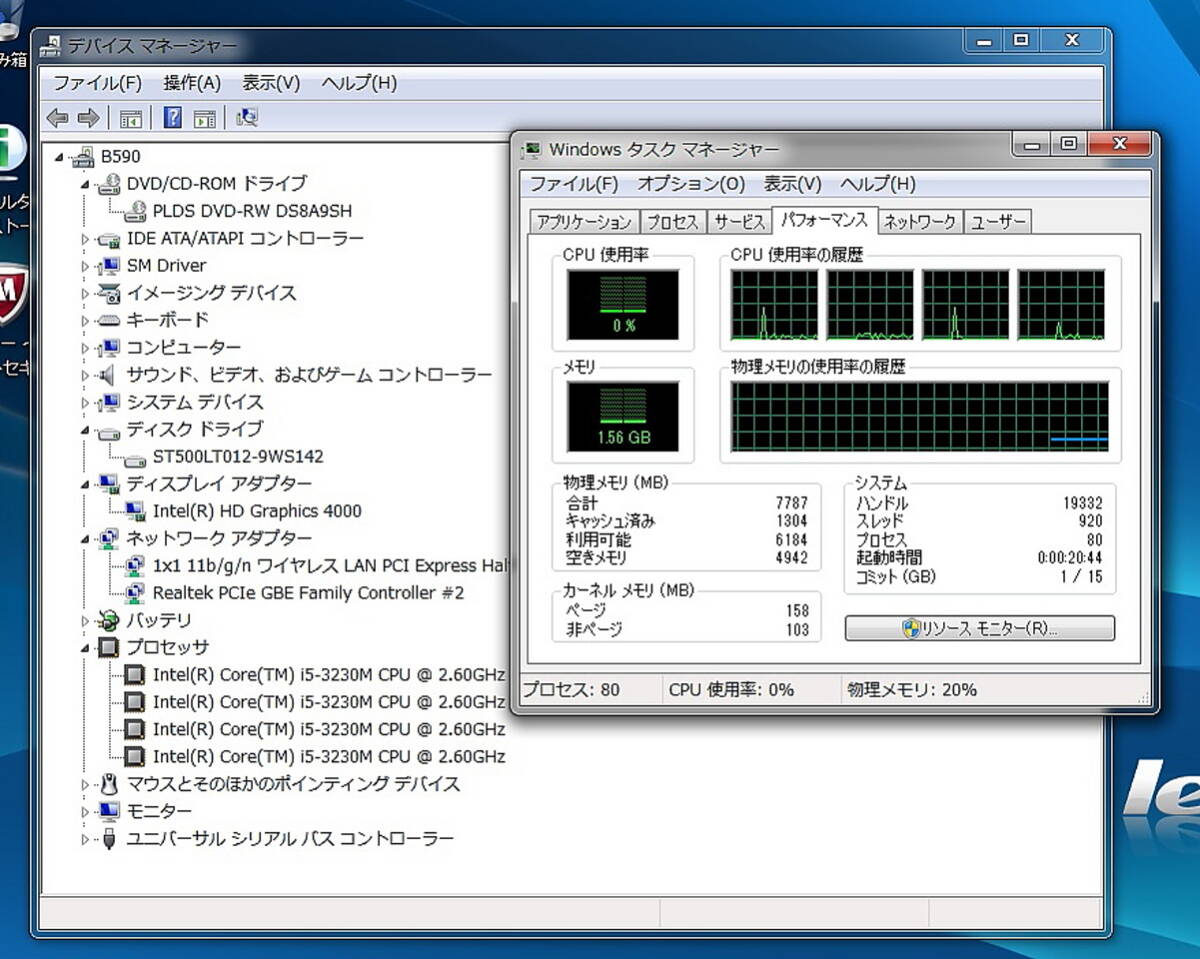The image size is (1200, 959).
Task: Click the 起動時間 value 0:00:20:44
Action: (1069, 558)
